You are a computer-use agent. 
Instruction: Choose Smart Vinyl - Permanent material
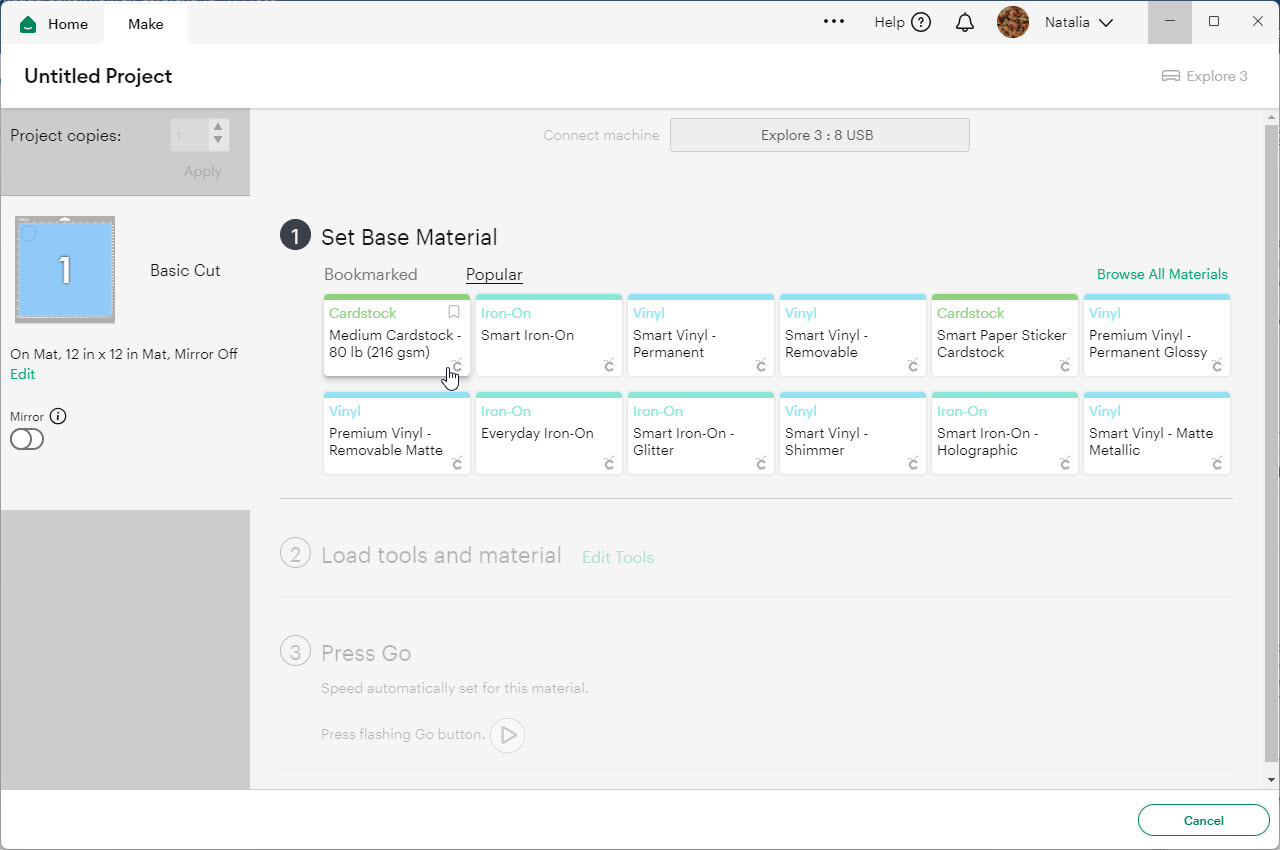click(700, 335)
